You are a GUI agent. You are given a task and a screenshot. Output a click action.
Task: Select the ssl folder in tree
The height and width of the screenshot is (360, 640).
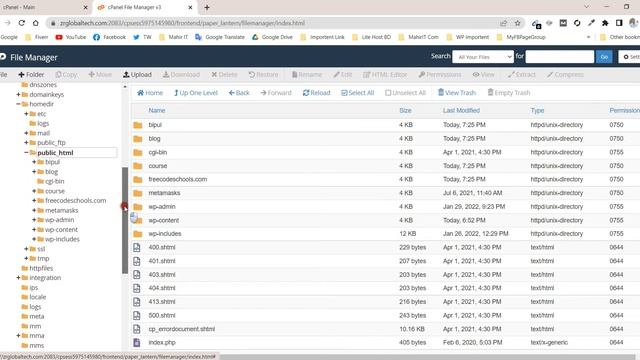pyautogui.click(x=41, y=249)
